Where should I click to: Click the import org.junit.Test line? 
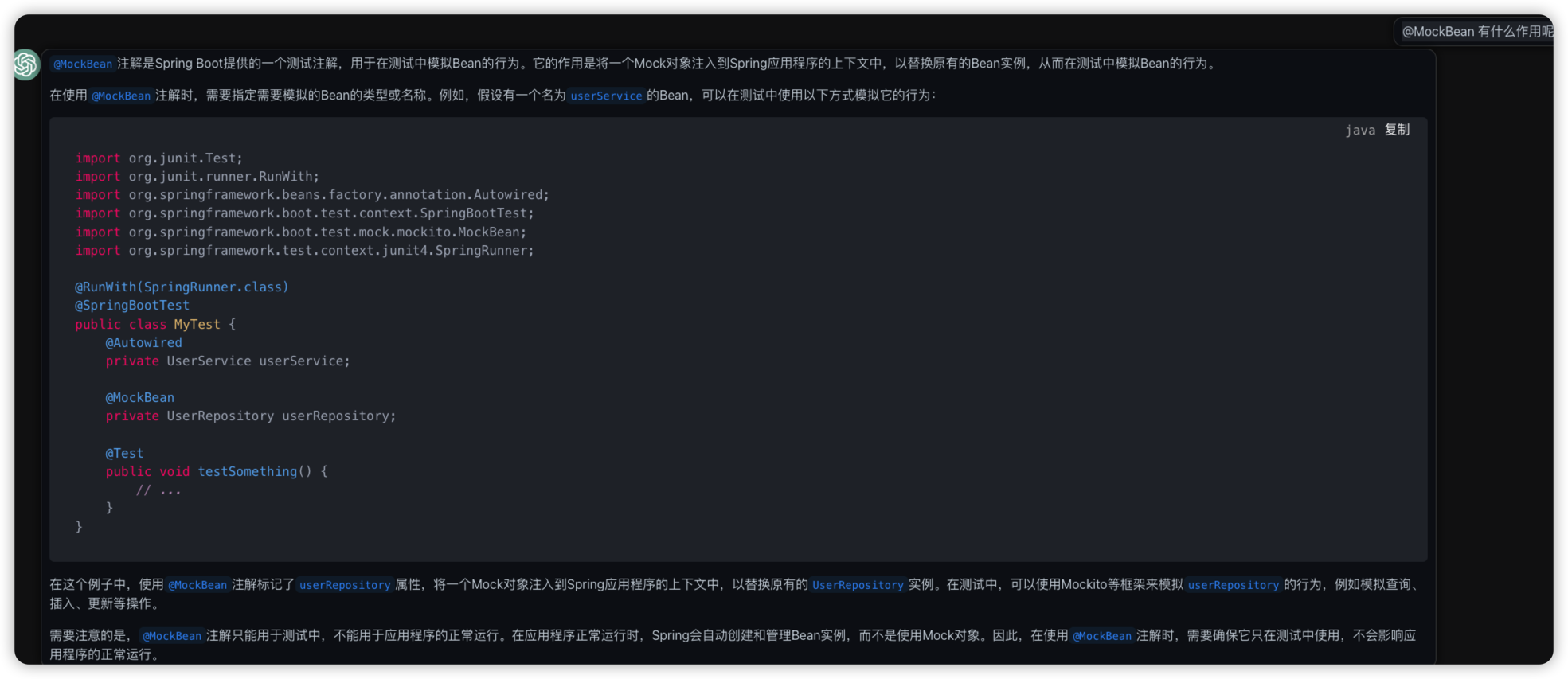[158, 158]
